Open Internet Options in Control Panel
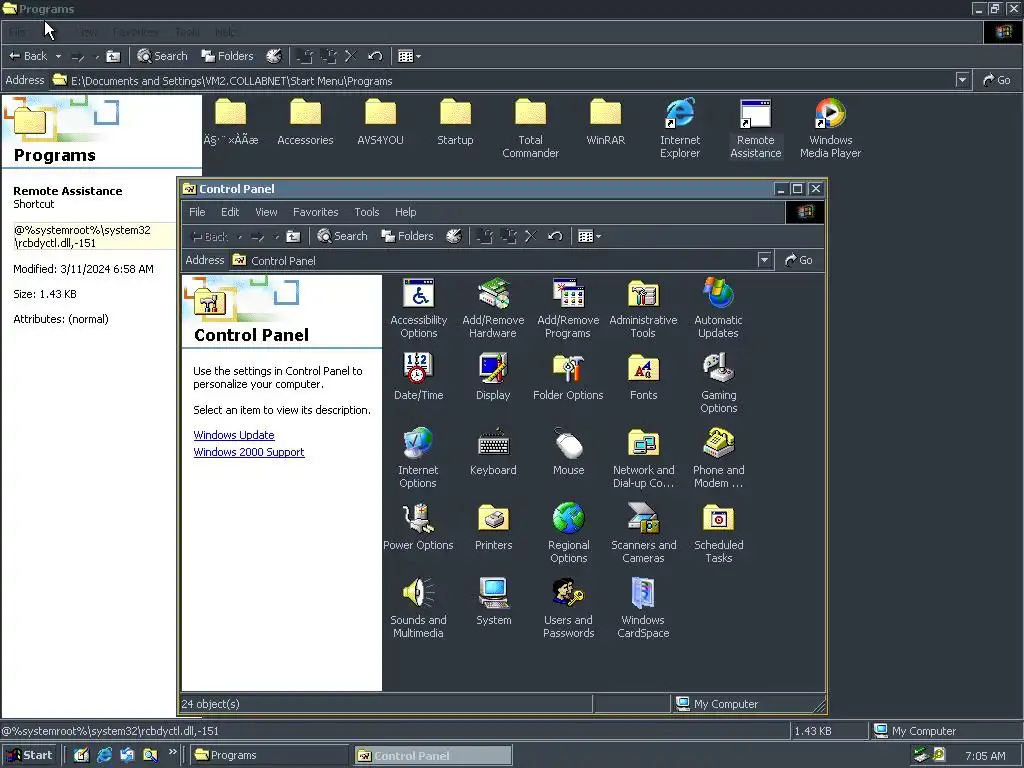The height and width of the screenshot is (768, 1024). [x=418, y=458]
